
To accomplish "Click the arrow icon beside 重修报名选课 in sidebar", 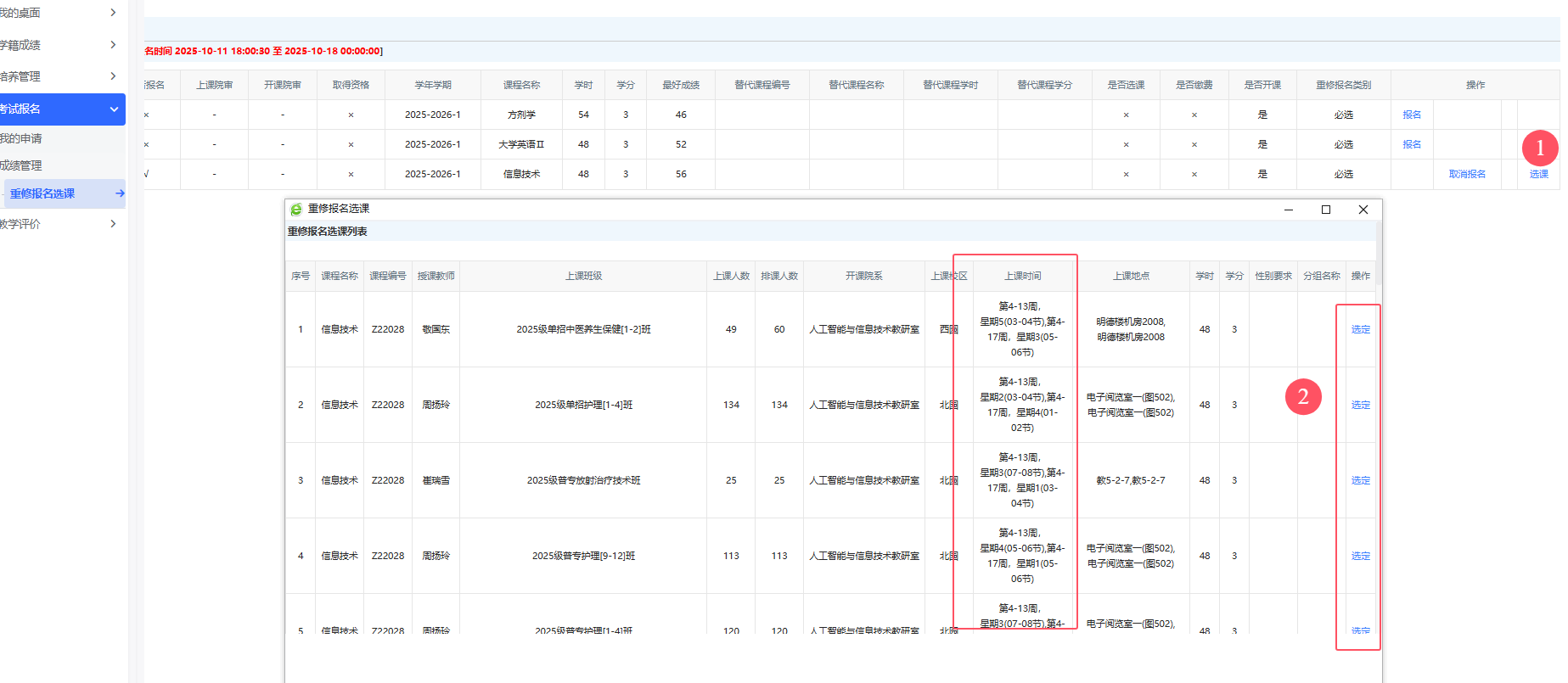I will (120, 193).
